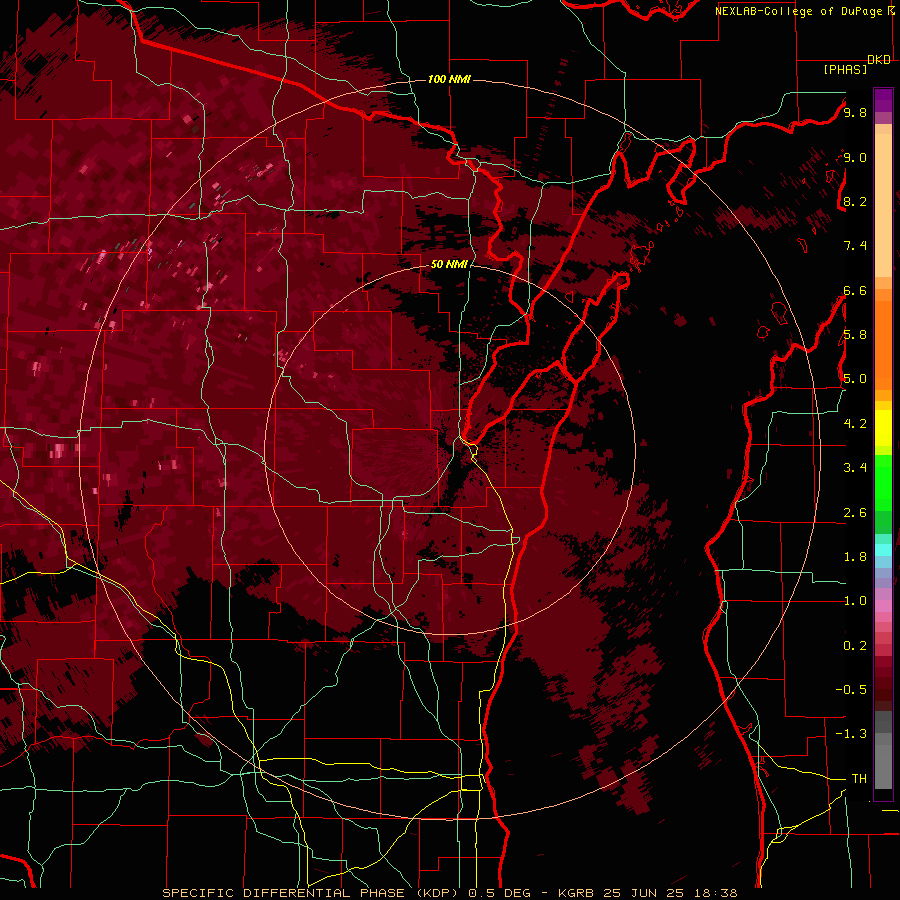Click the -1.3 value on the color scale
Viewport: 900px width, 900px height.
852,734
